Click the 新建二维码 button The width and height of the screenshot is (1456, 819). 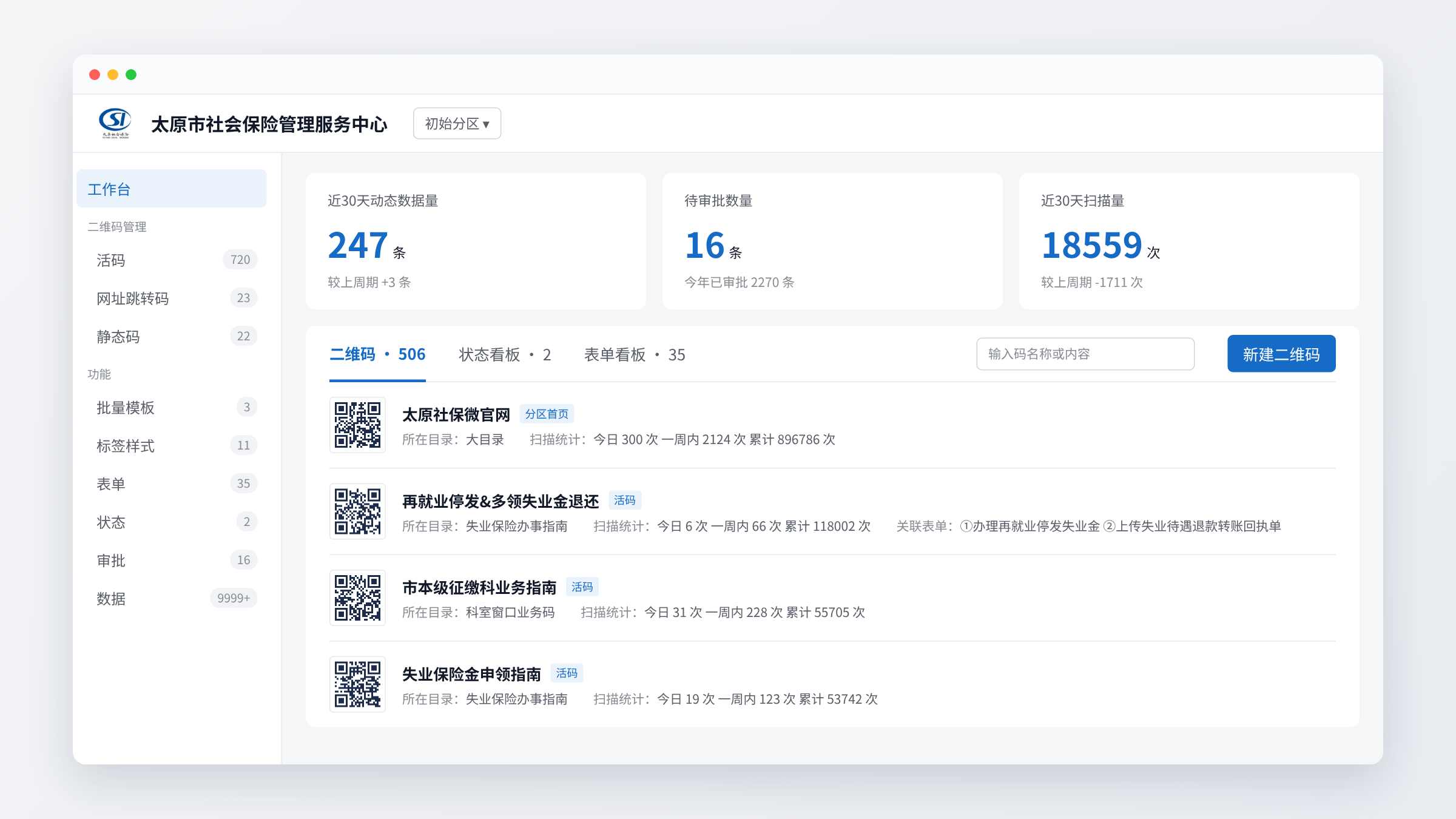(x=1281, y=354)
